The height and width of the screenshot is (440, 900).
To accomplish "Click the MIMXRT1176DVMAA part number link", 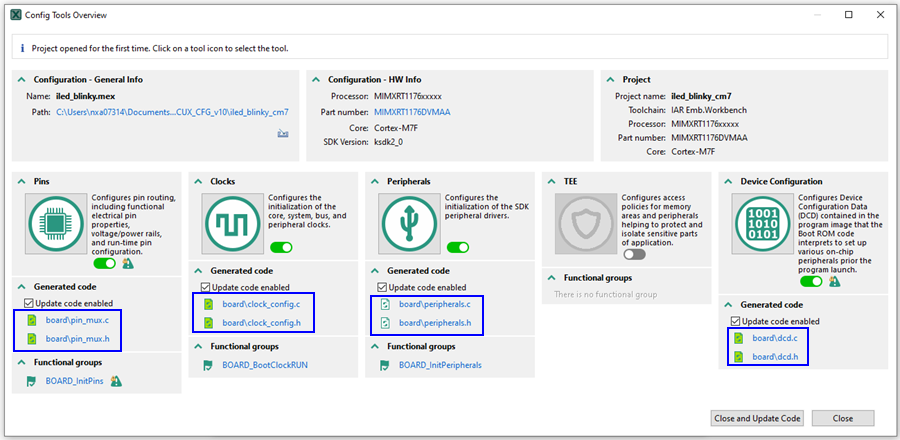I will 410,112.
